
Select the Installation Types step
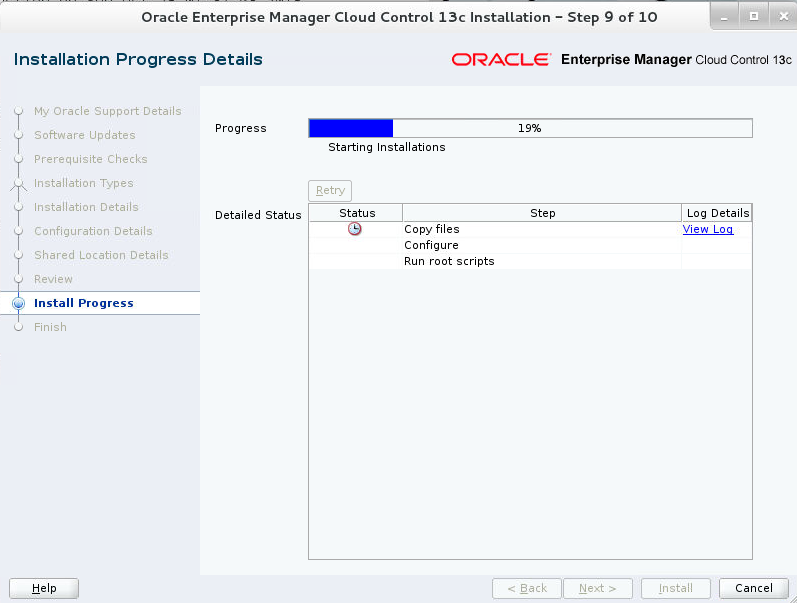(83, 183)
